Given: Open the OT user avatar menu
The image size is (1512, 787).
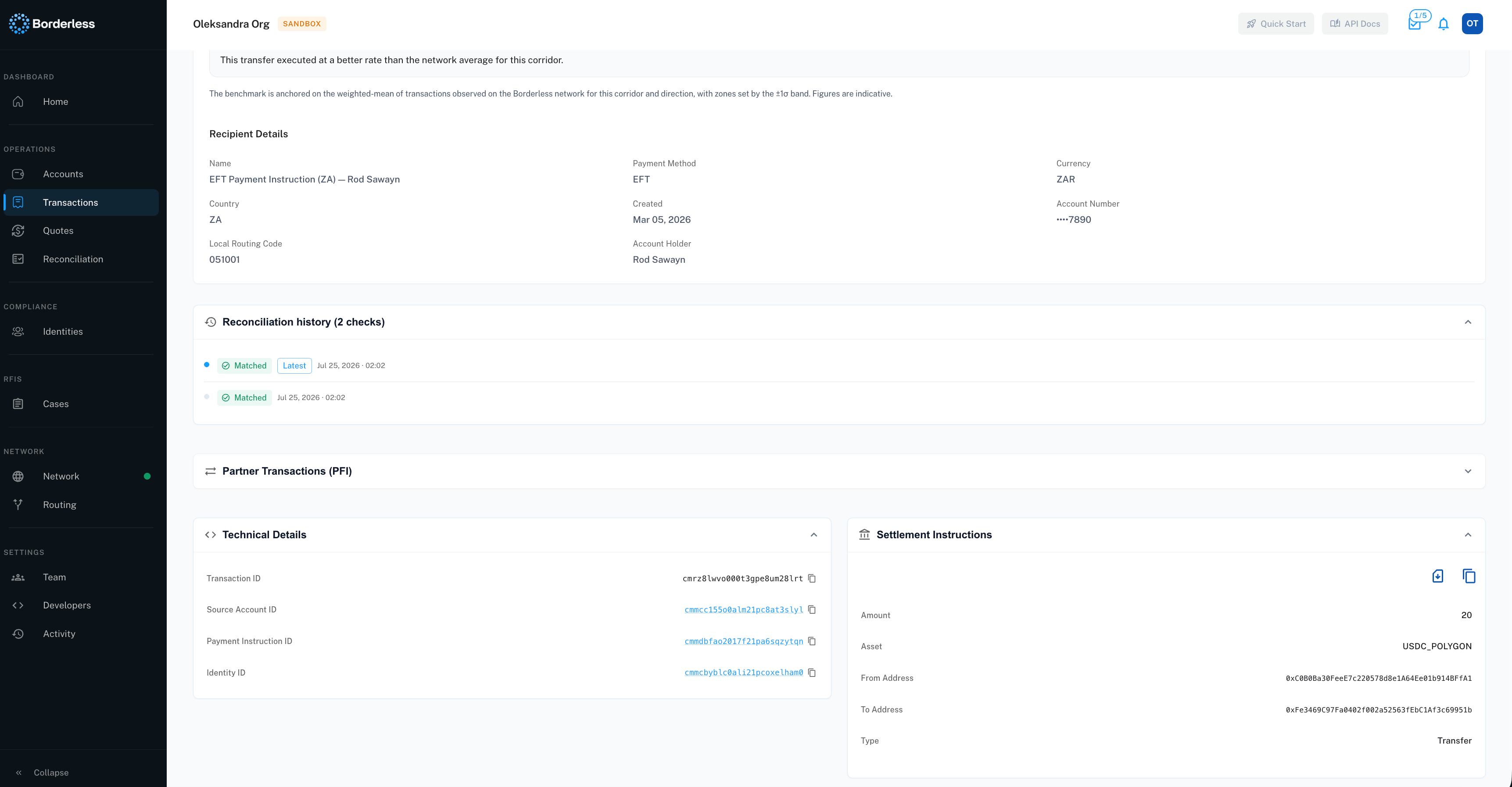Looking at the screenshot, I should click(1472, 24).
